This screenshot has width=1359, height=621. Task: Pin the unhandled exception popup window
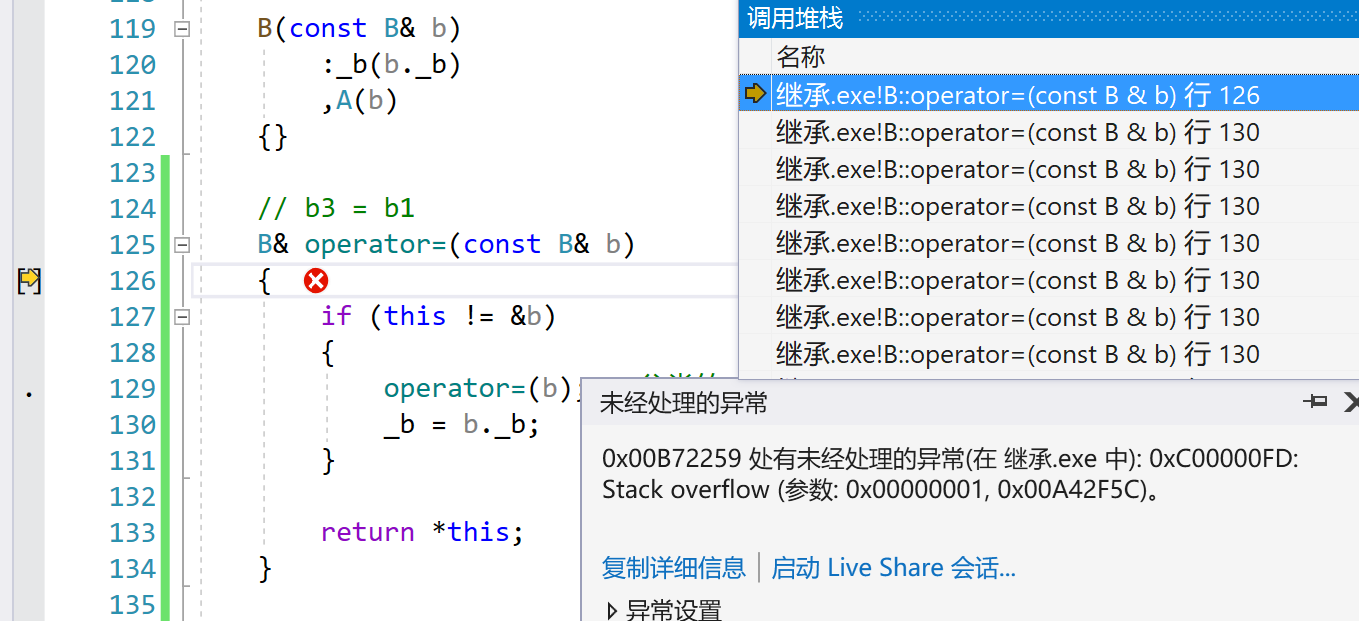[x=1315, y=402]
